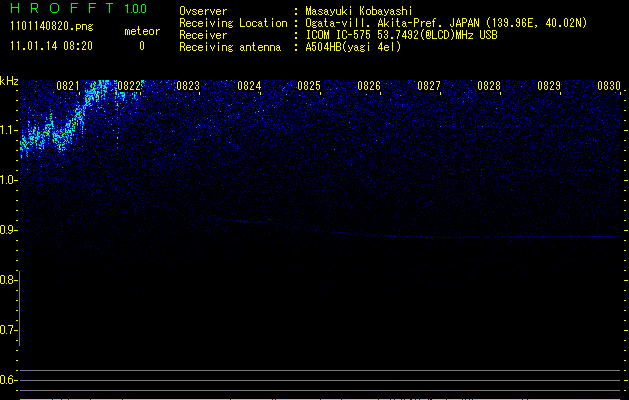Select the ICOM IC-575 receiver details
The height and width of the screenshot is (400, 629).
401,35
